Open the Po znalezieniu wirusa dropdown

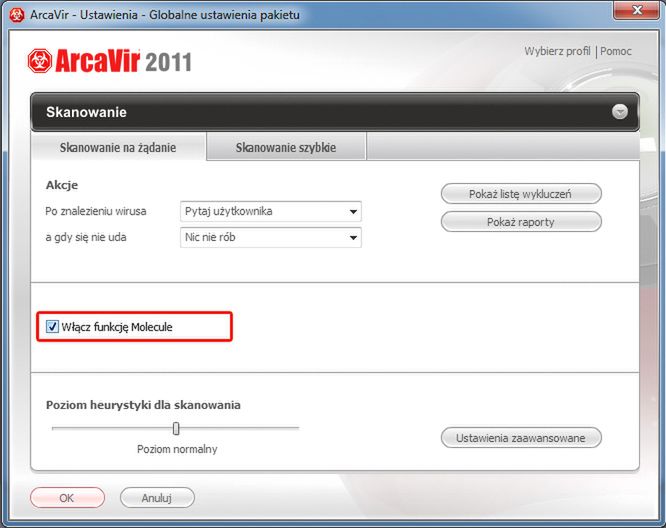(271, 211)
